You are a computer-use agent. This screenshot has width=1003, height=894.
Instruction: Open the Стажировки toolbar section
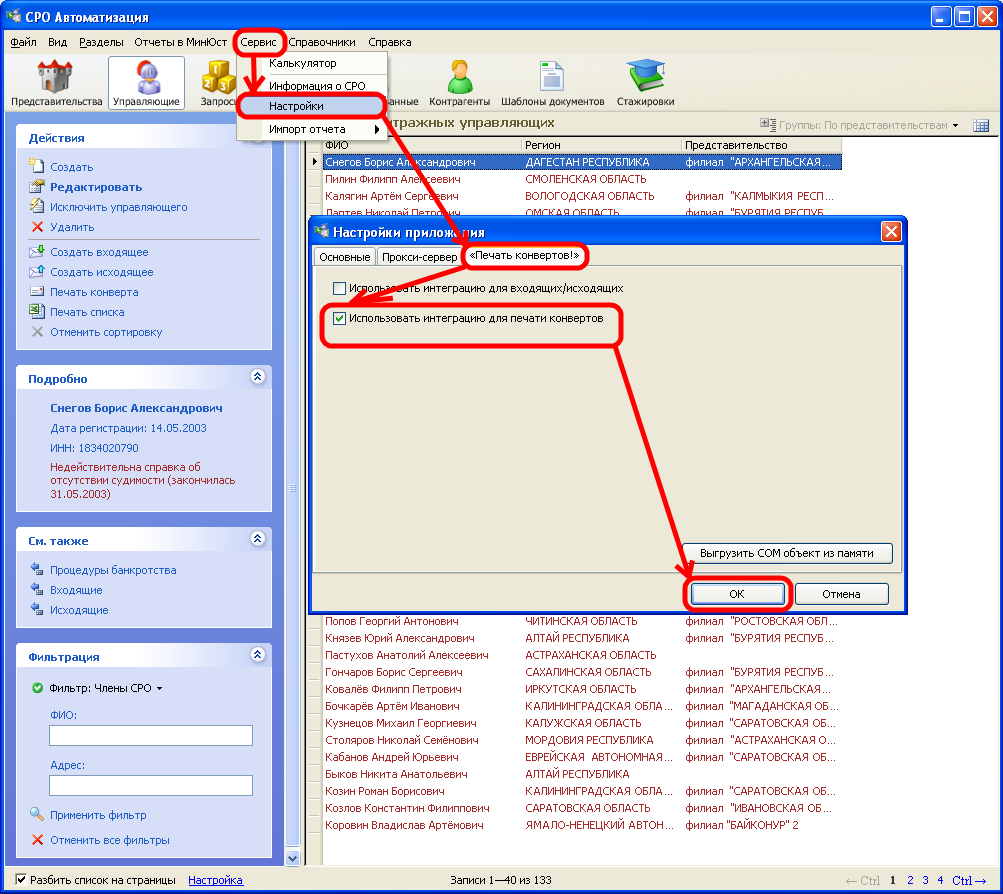click(x=645, y=83)
